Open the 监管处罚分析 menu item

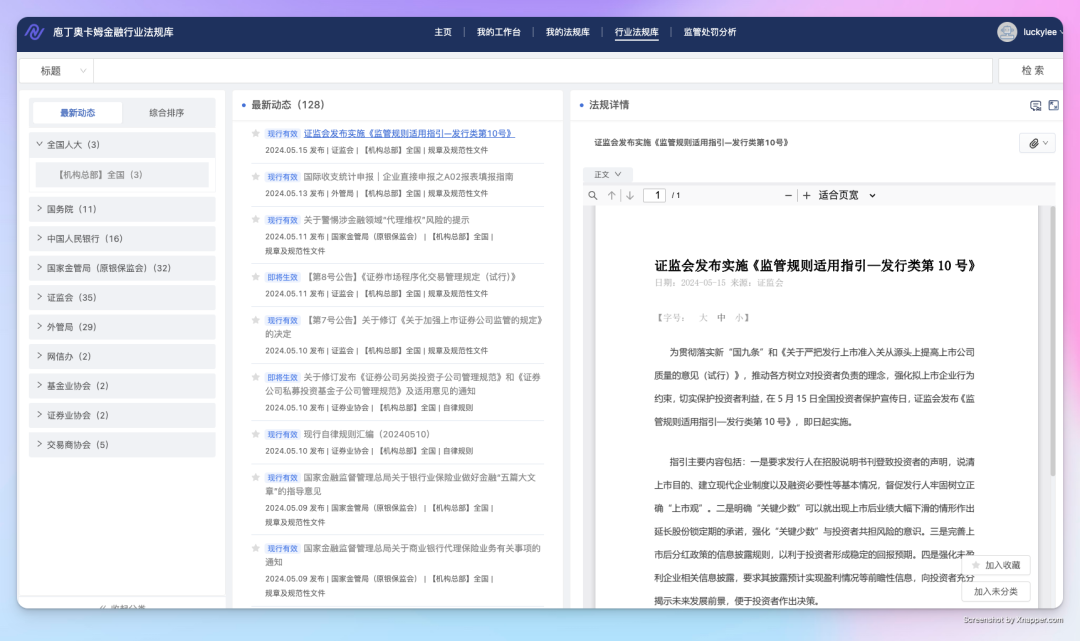(x=710, y=31)
